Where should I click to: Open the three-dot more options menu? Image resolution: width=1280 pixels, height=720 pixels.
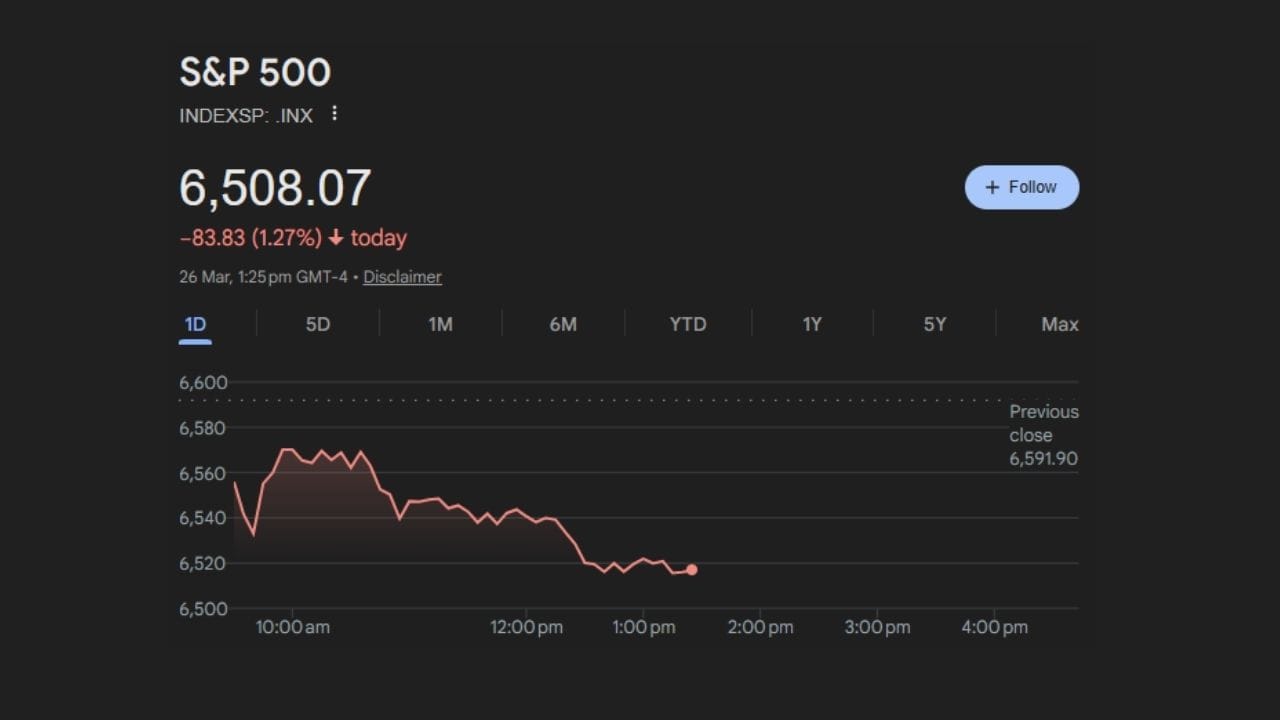click(335, 114)
